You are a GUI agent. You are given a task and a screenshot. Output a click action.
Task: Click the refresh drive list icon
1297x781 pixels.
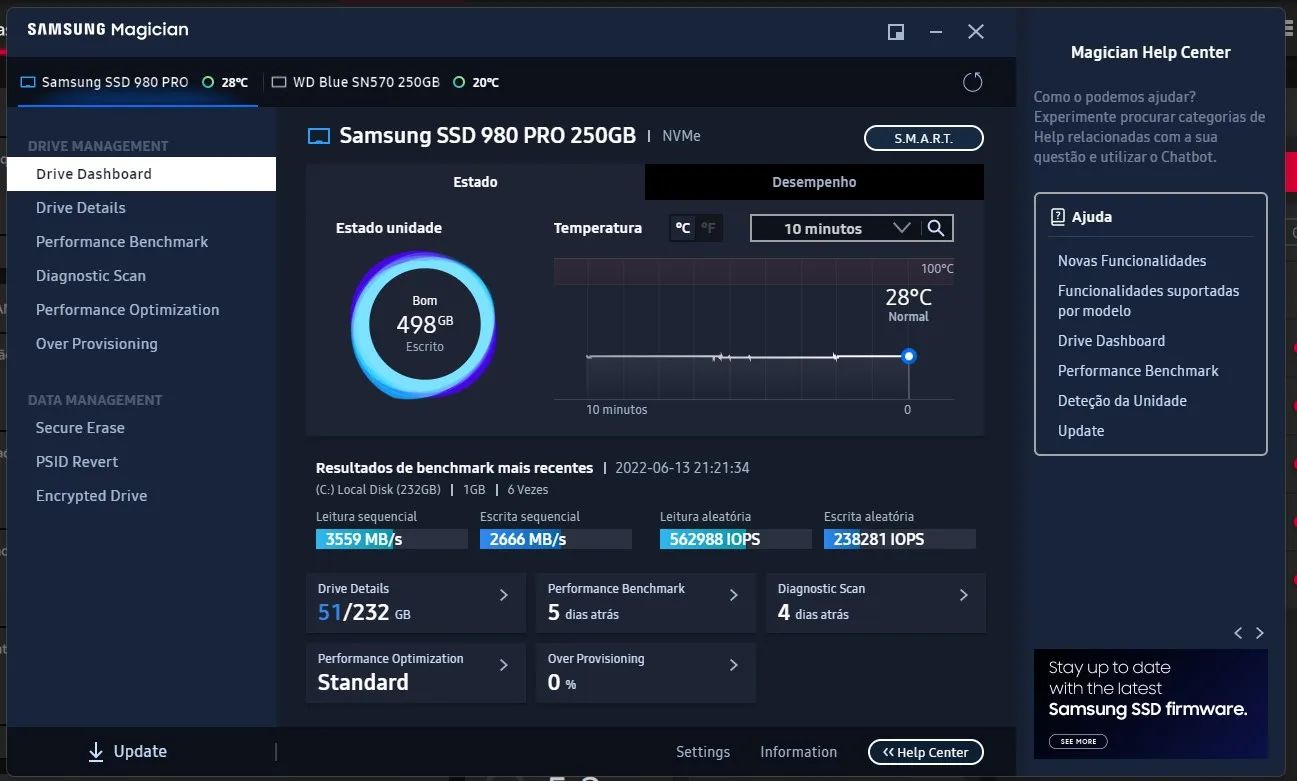coord(972,82)
